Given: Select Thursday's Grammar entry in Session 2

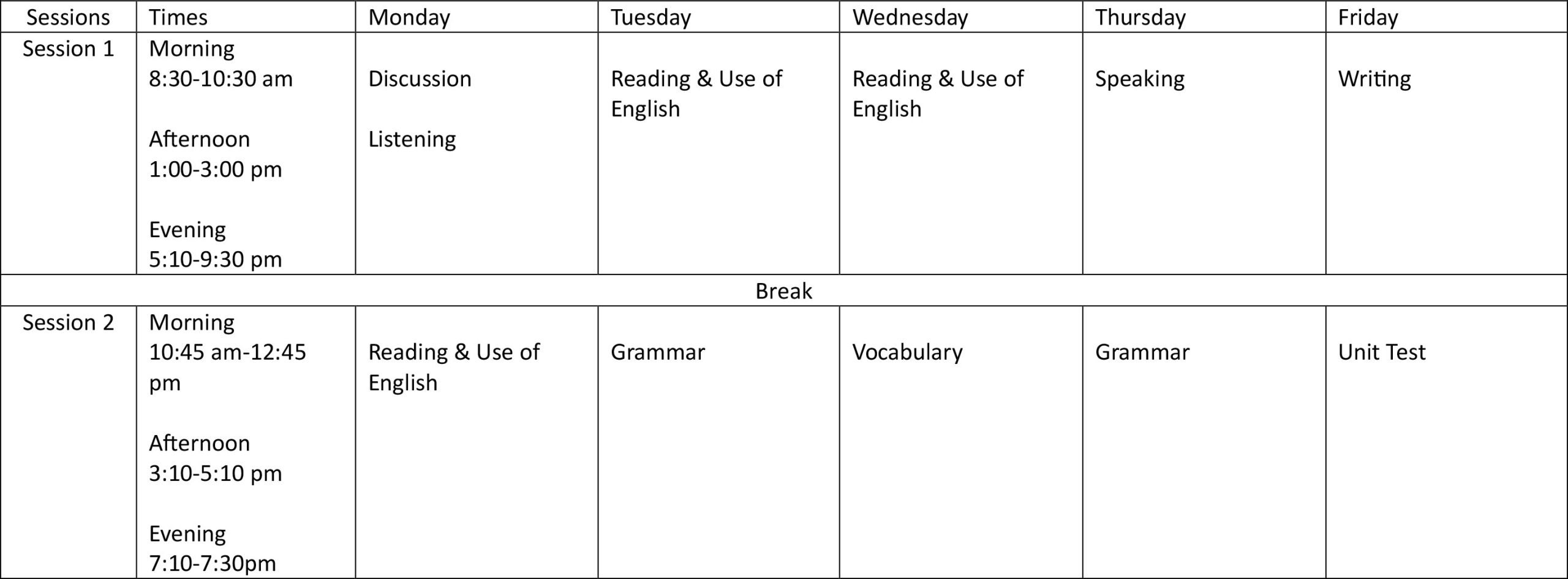Looking at the screenshot, I should click(1142, 352).
